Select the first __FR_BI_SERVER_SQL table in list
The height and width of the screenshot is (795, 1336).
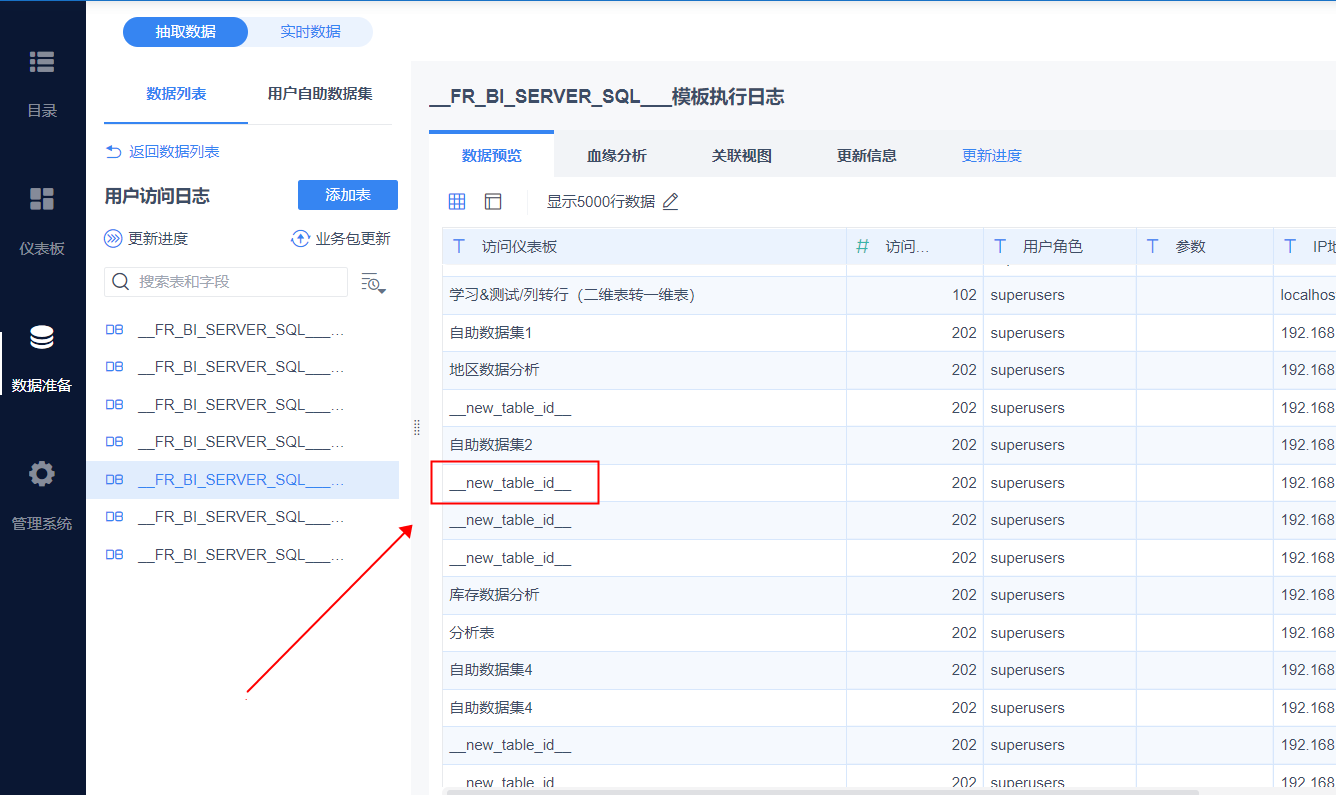pyautogui.click(x=240, y=330)
